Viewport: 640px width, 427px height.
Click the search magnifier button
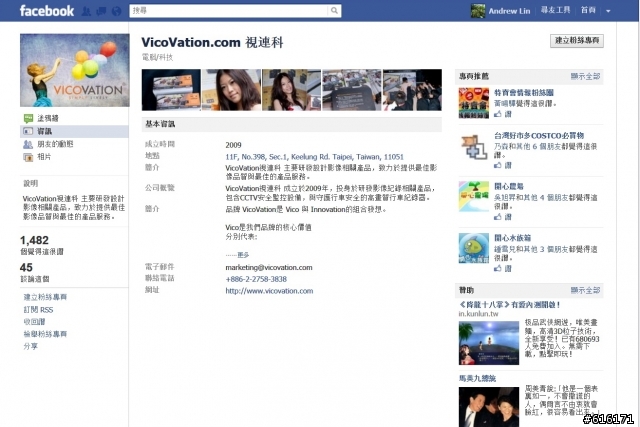click(x=334, y=11)
